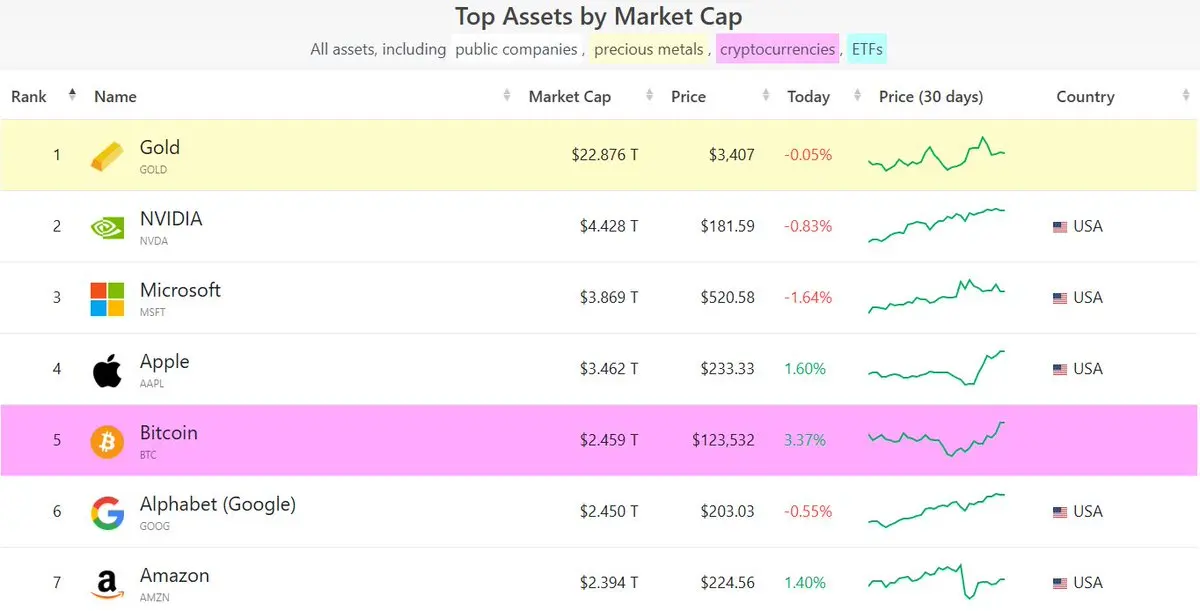Click Bitcoin daily change 3.37%
1200x611 pixels.
(x=805, y=441)
